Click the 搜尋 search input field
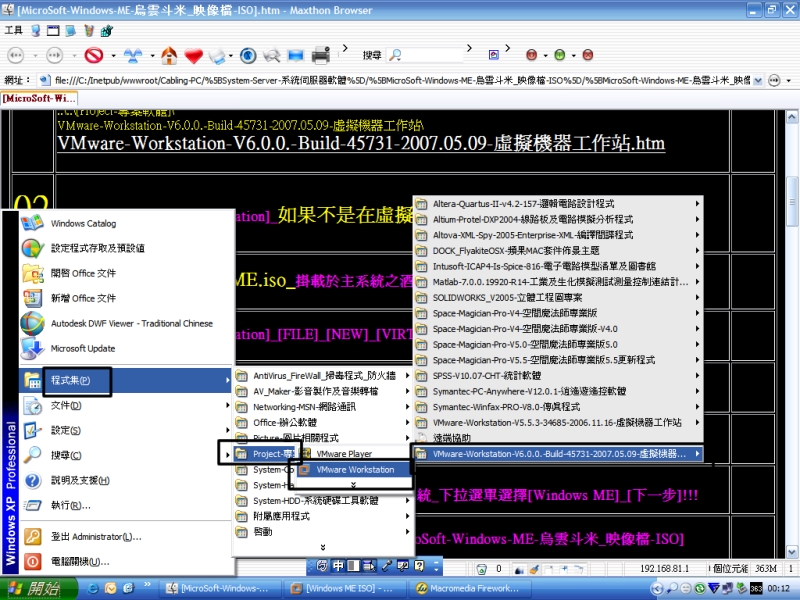This screenshot has width=800, height=600. (431, 55)
